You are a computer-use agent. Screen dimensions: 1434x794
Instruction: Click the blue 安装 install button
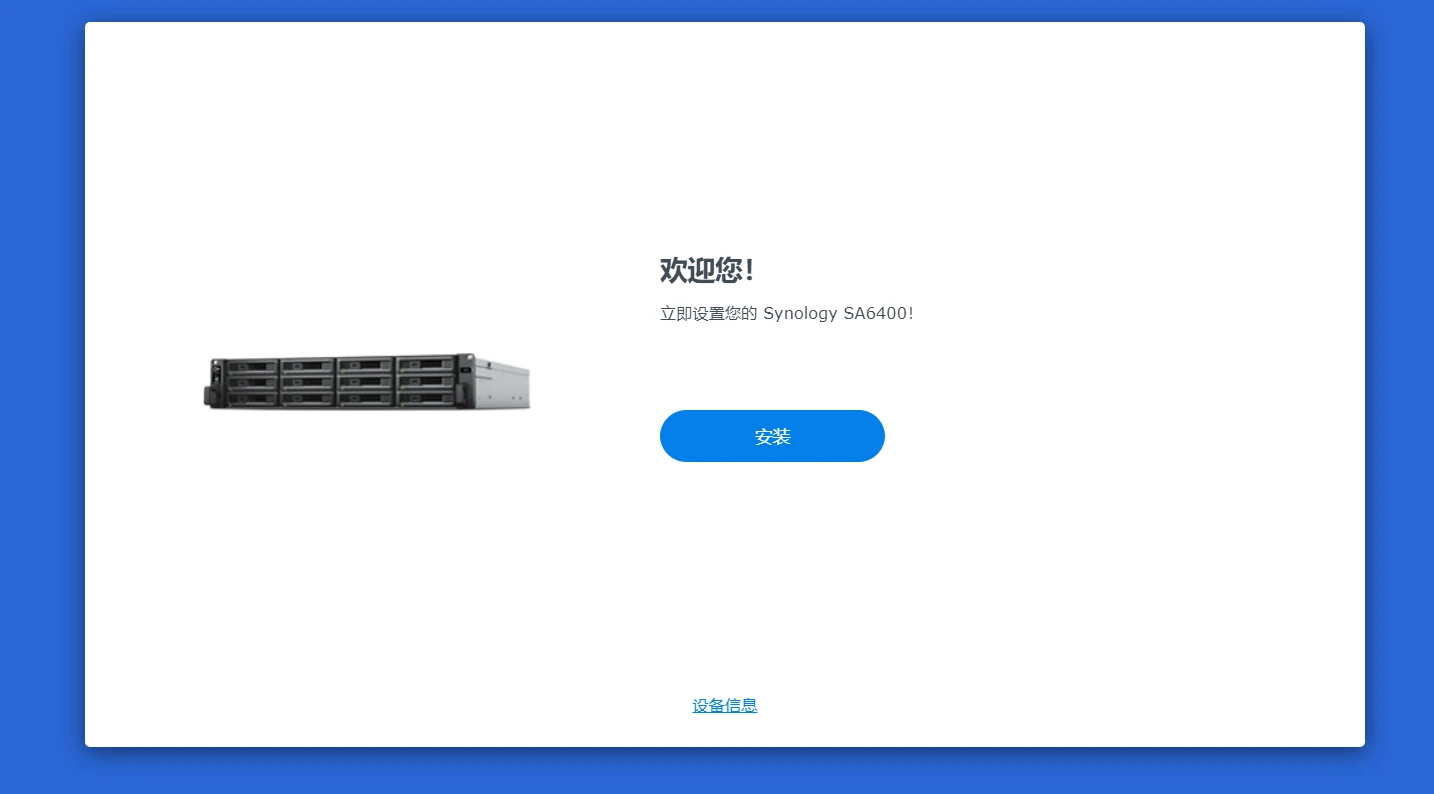pos(772,436)
